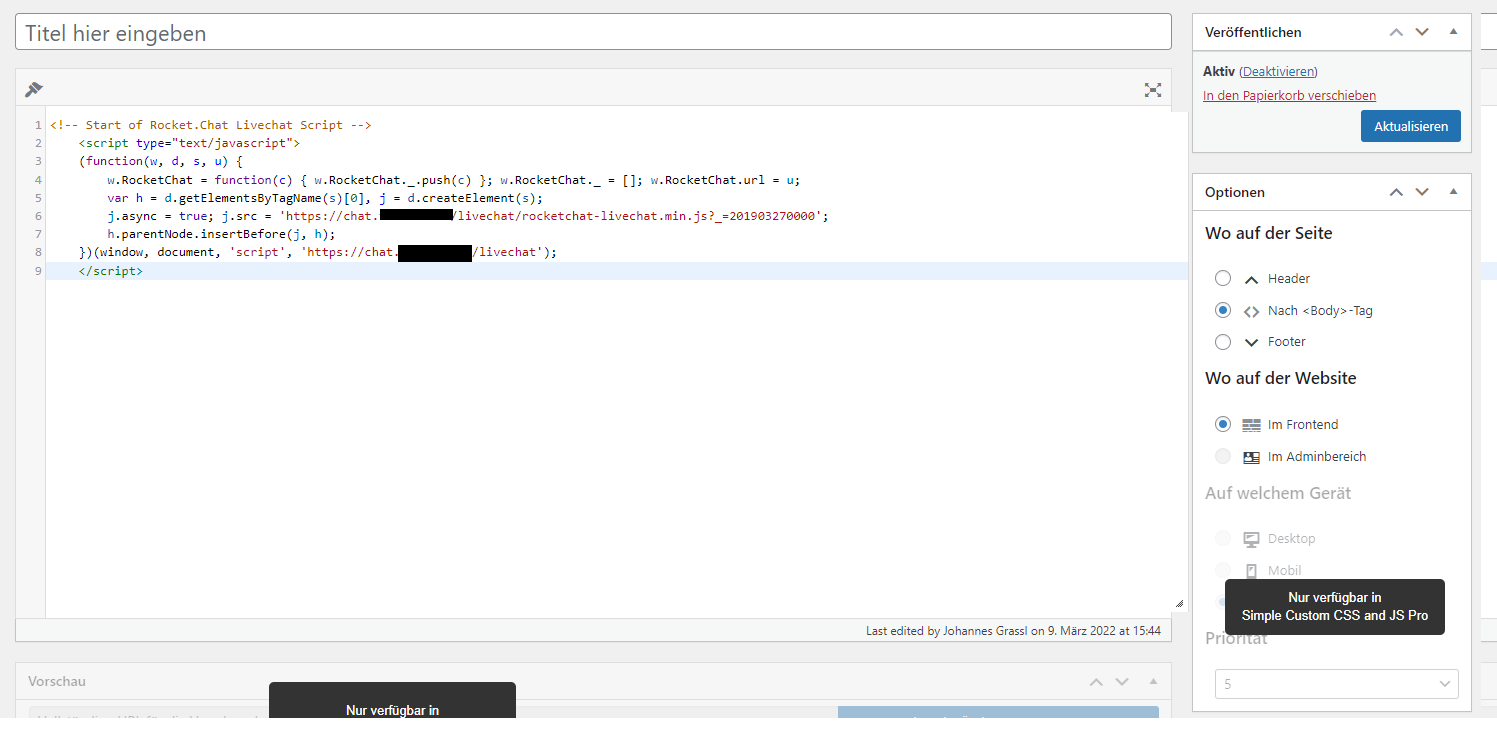
Task: Click the Im Frontend layout icon
Action: (x=1251, y=425)
